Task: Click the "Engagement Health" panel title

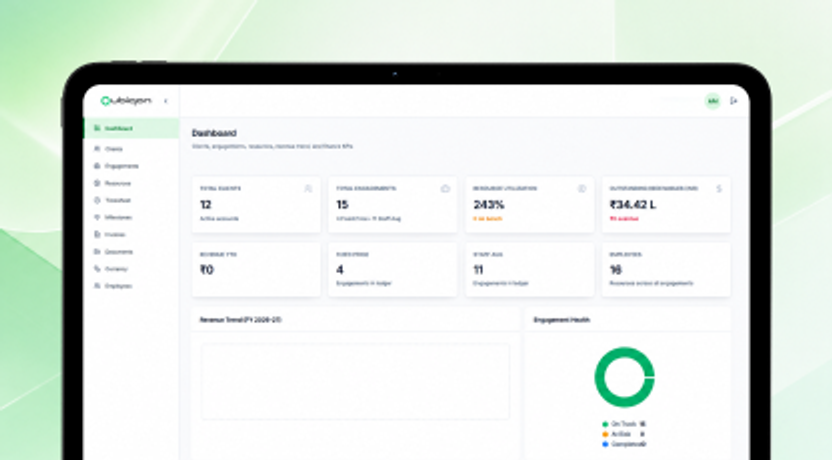Action: click(562, 320)
